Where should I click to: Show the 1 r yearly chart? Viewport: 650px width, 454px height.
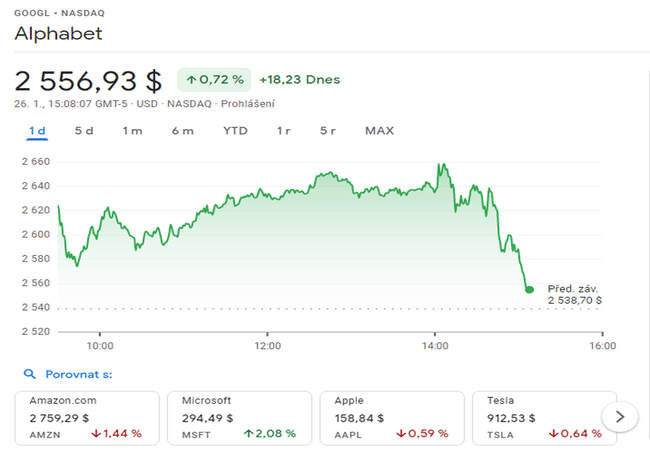284,131
